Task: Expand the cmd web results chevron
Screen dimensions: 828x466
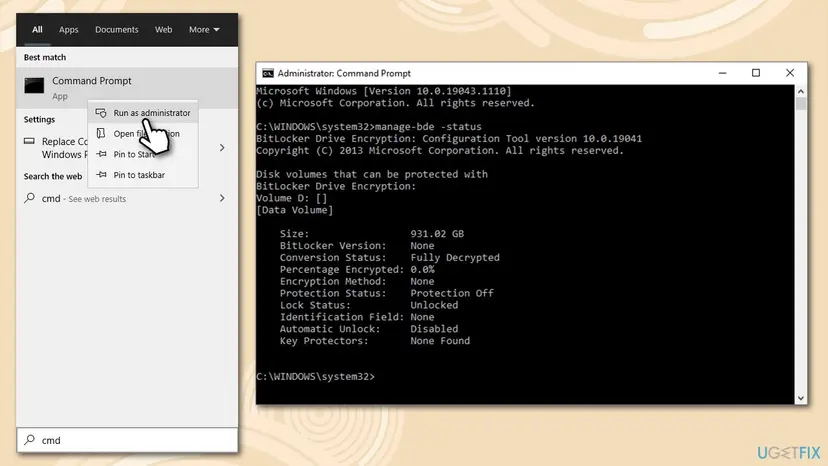Action: click(x=222, y=198)
